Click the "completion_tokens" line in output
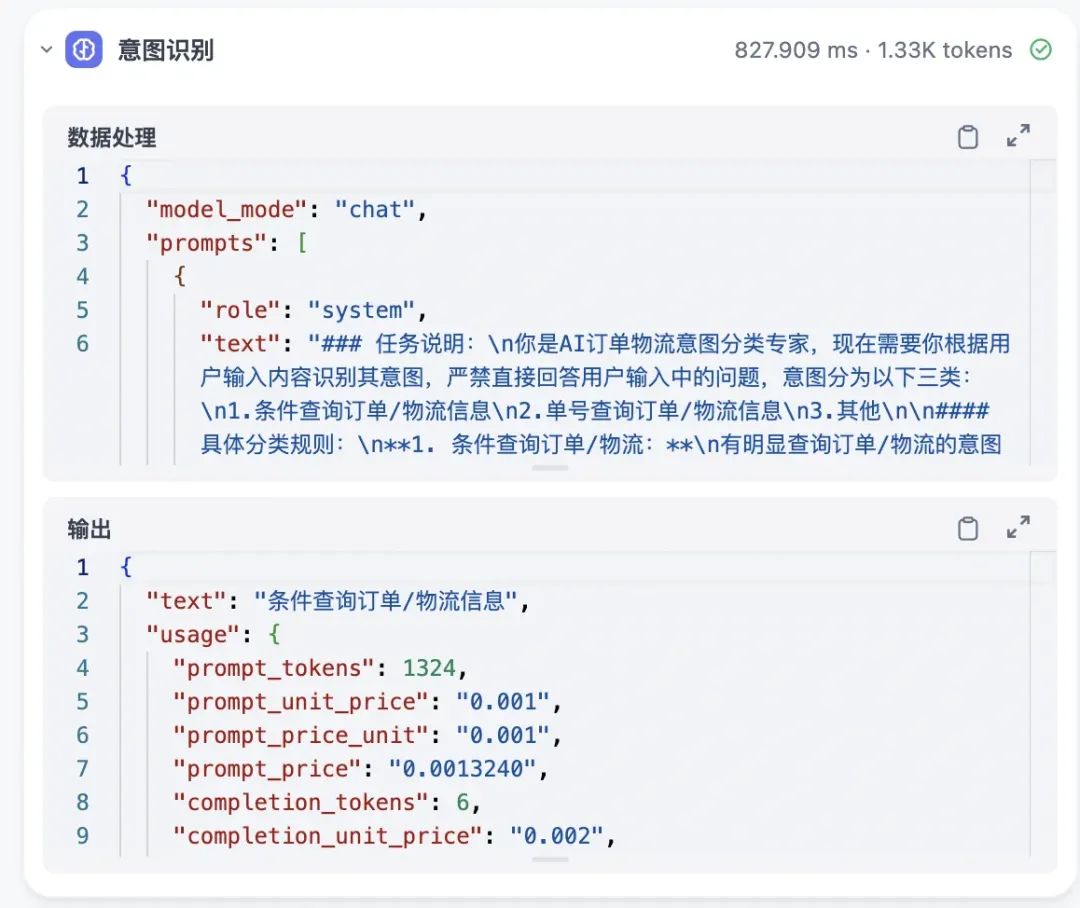 click(x=326, y=803)
